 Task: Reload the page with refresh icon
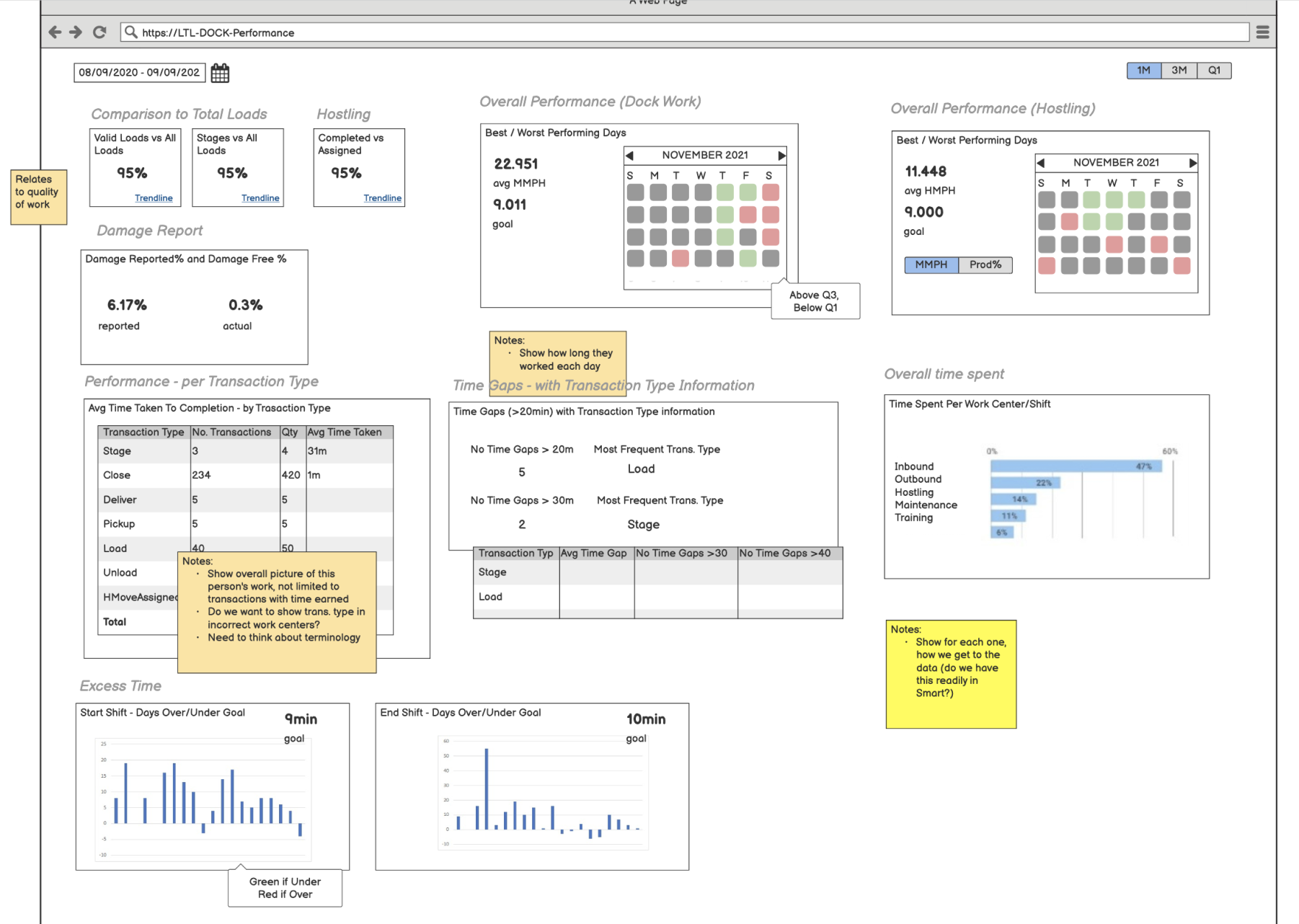tap(99, 32)
